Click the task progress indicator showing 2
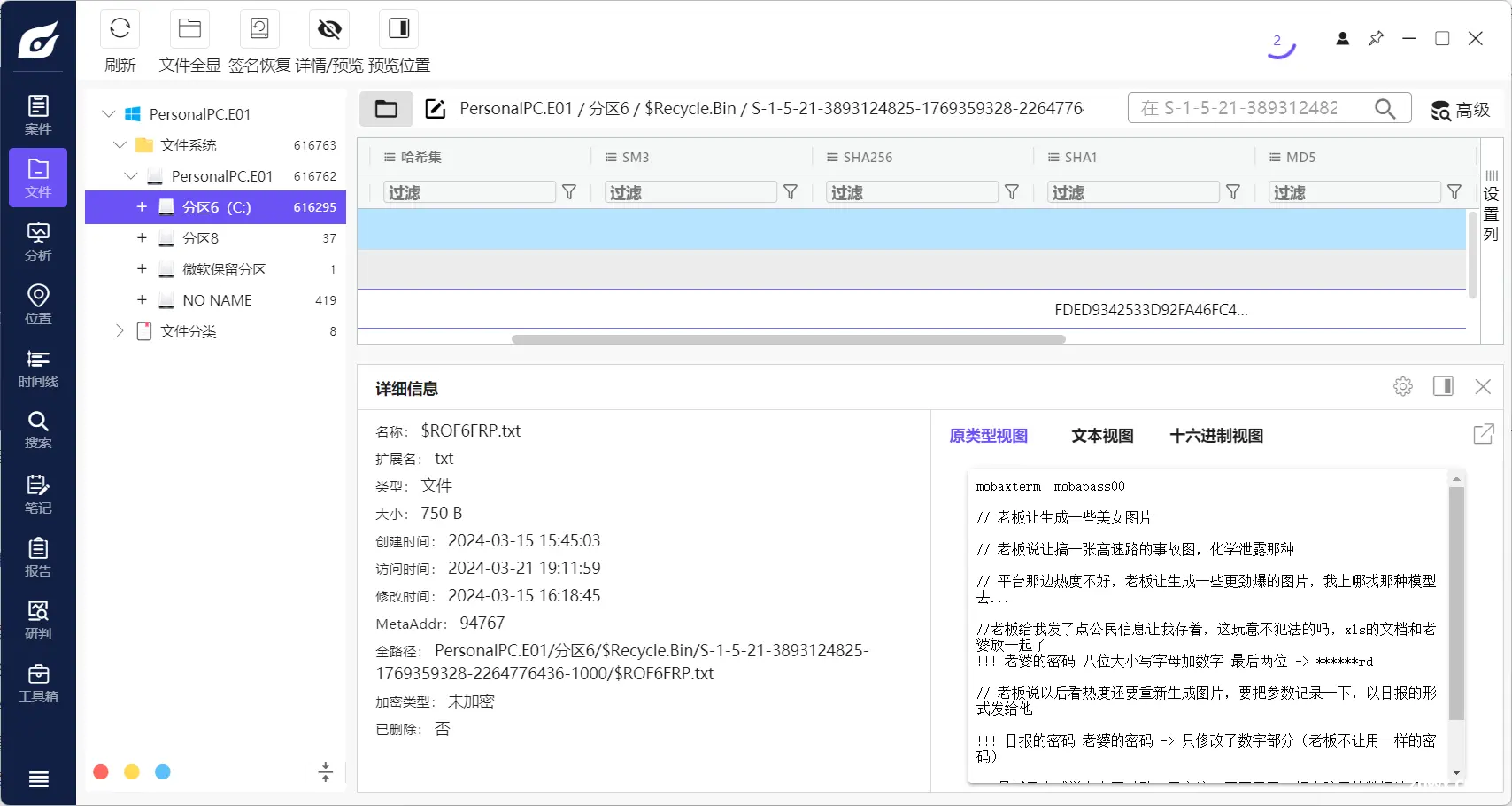This screenshot has width=1512, height=806. [x=1279, y=44]
